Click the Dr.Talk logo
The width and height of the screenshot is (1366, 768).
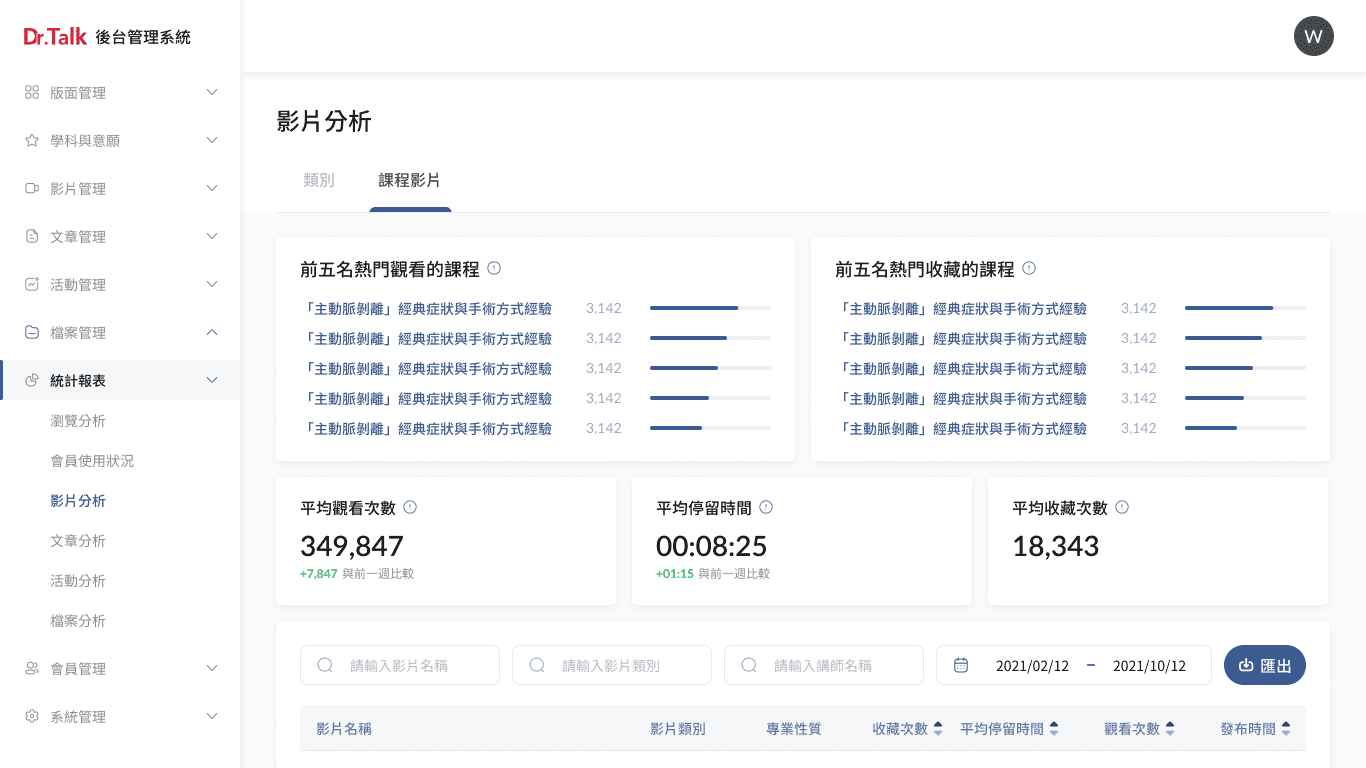click(56, 37)
